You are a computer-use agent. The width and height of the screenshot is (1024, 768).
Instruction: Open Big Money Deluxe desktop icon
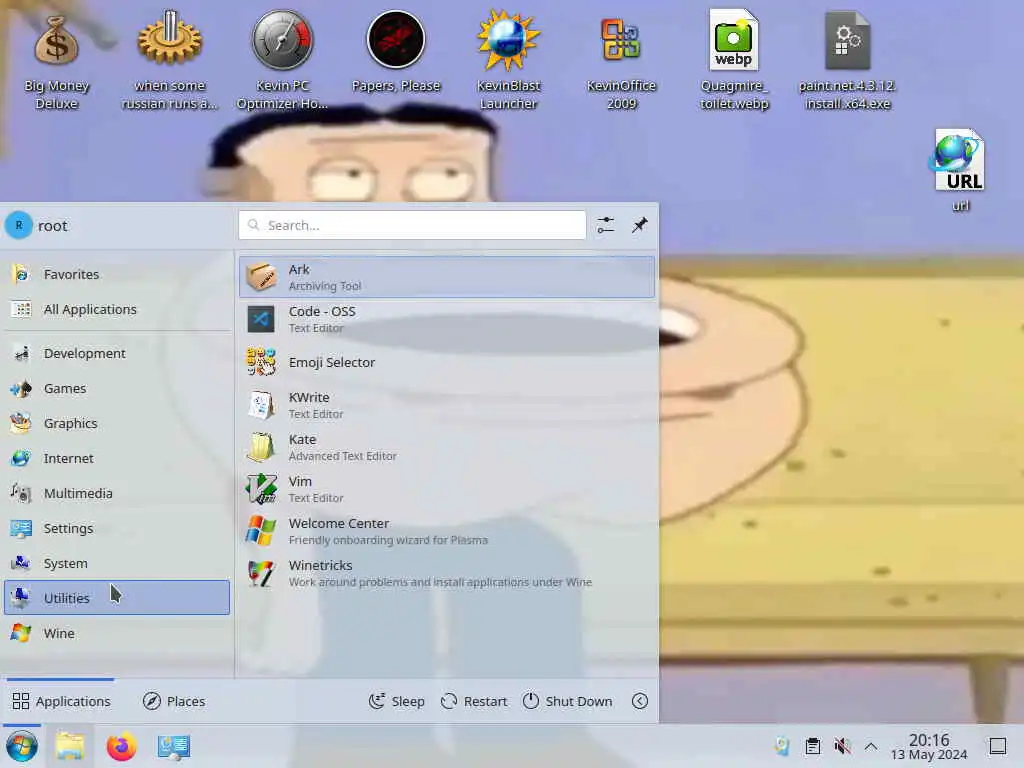tap(56, 60)
